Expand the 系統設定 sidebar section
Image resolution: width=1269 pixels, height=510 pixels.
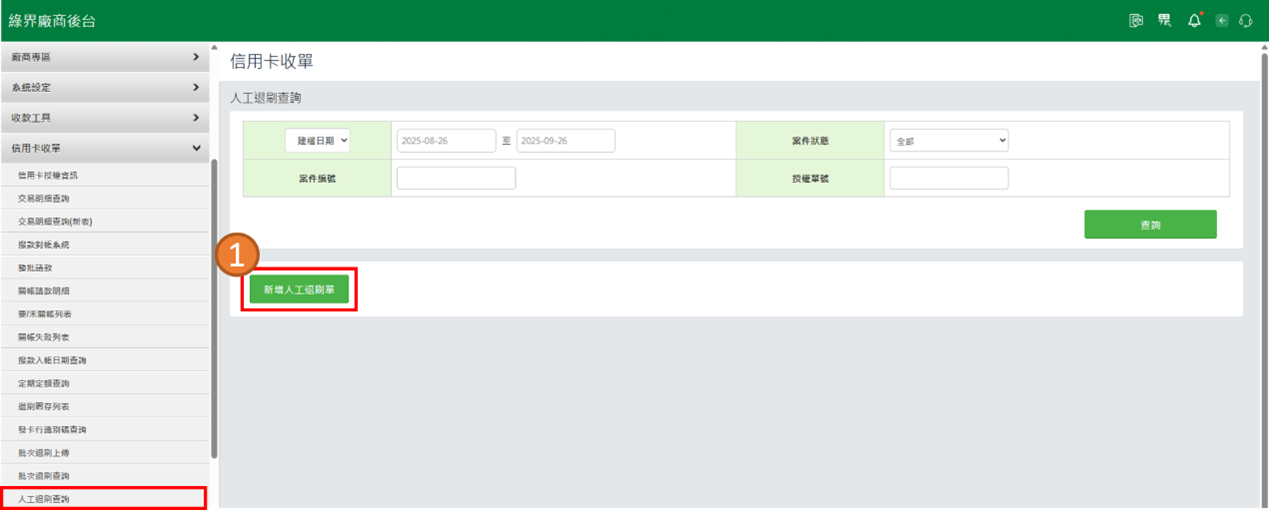tap(104, 88)
